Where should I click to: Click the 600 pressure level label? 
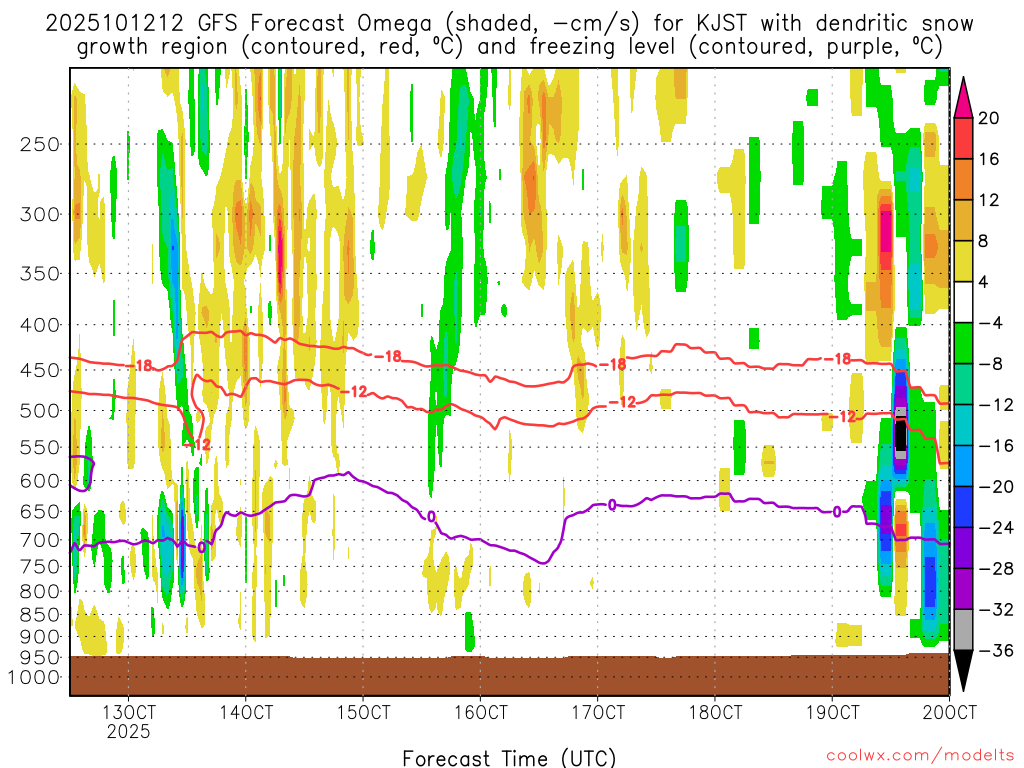40,481
